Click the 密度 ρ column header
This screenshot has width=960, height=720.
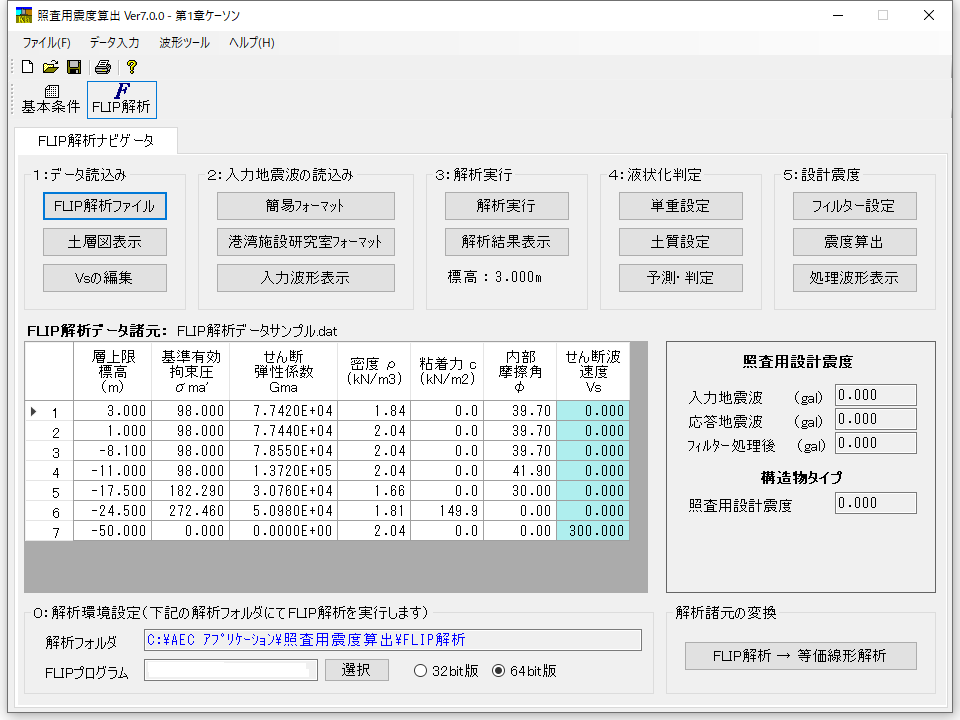374,372
